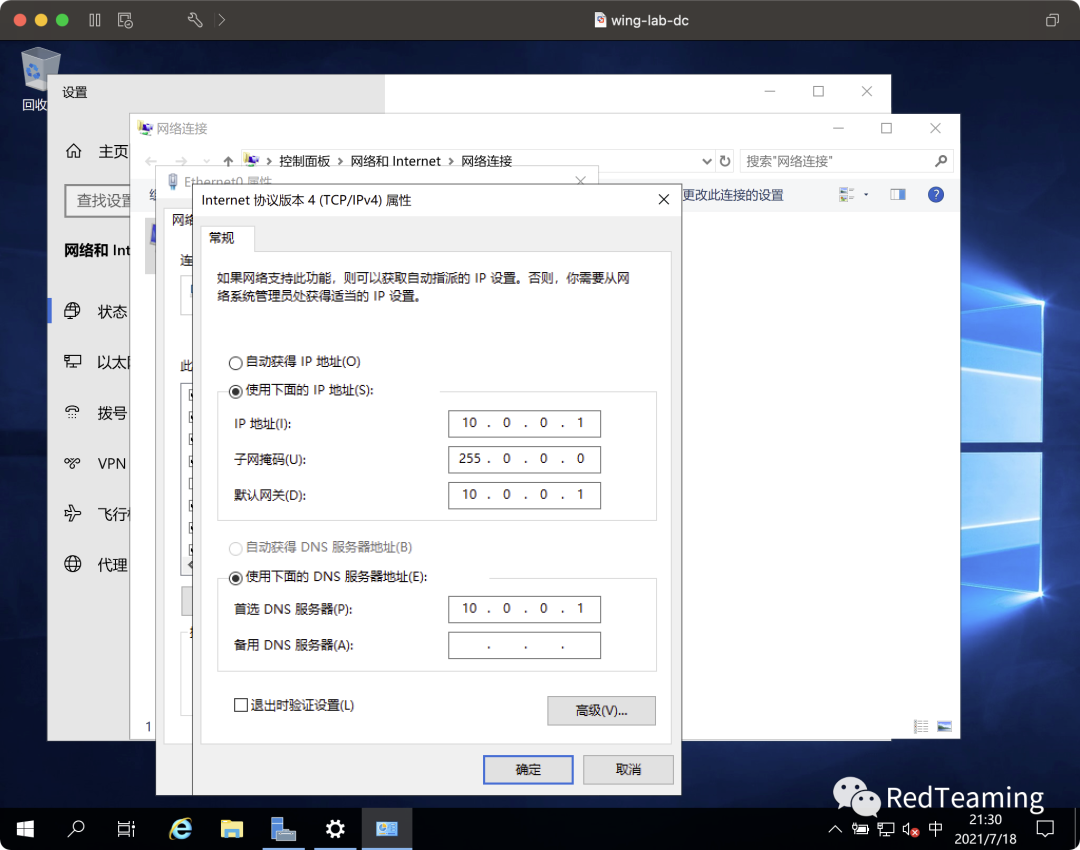
Task: Click the alternate DNS server field
Action: point(524,645)
